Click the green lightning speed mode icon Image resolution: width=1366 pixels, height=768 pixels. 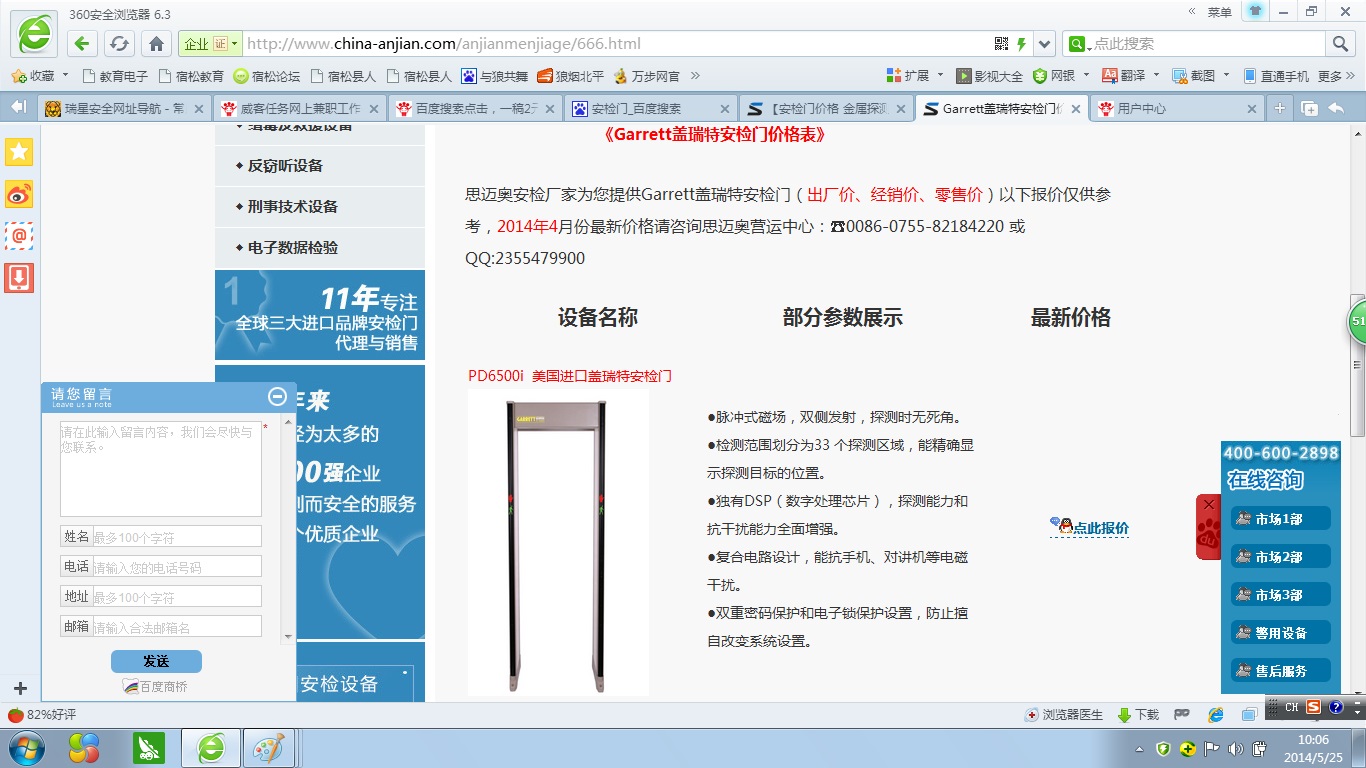(x=1021, y=44)
